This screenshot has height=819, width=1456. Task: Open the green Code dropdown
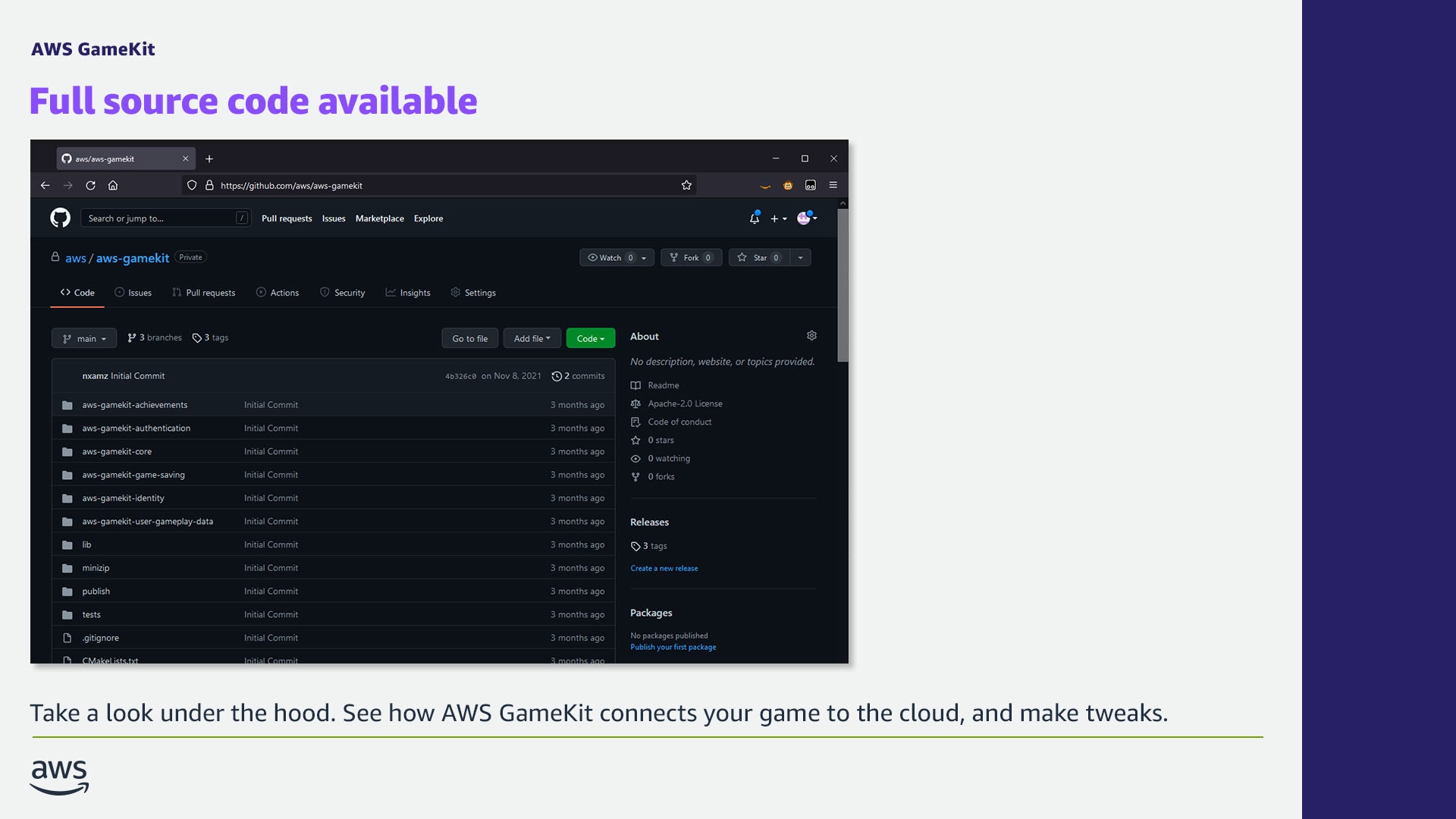point(590,338)
